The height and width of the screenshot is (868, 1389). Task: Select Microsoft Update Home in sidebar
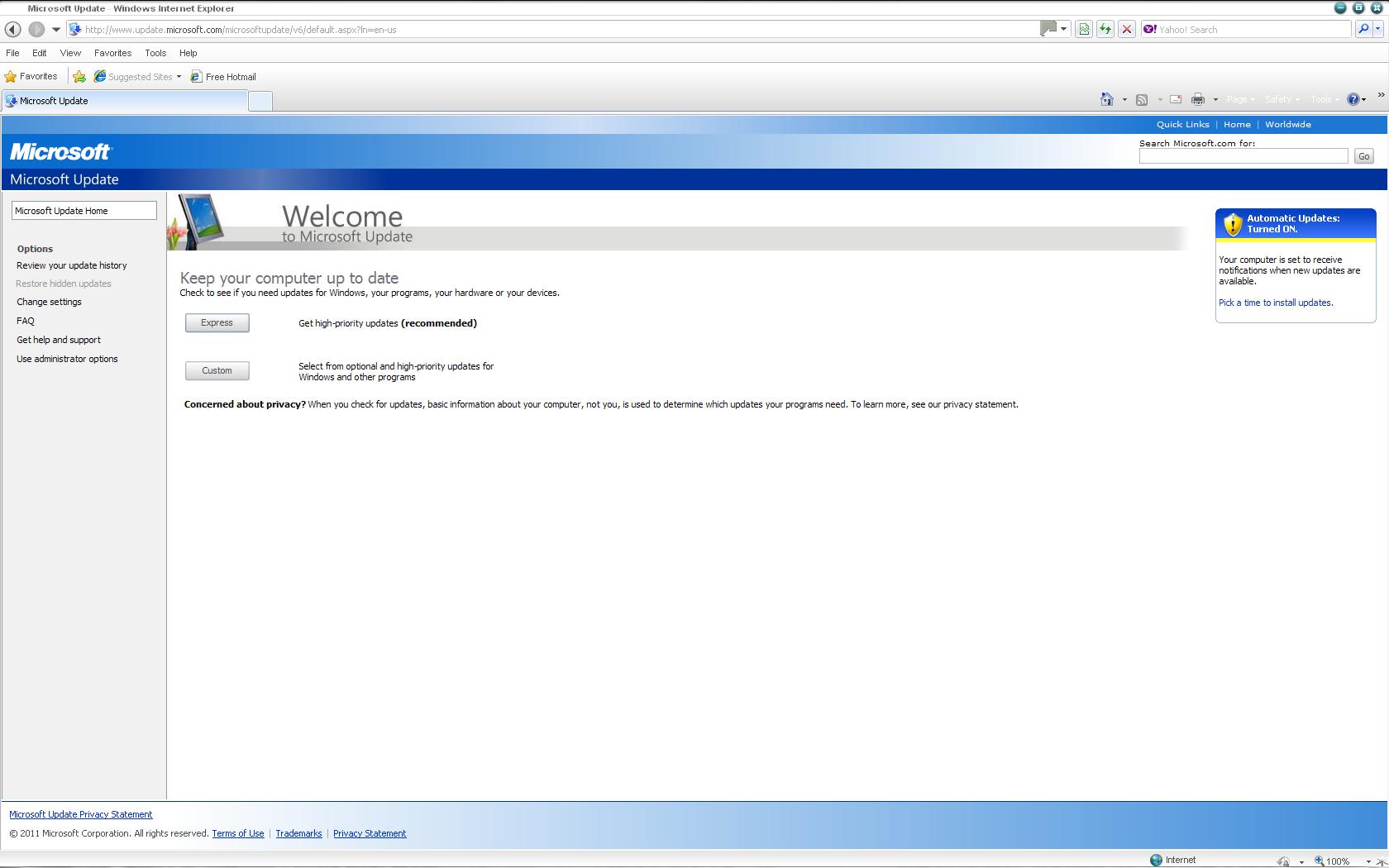[84, 211]
